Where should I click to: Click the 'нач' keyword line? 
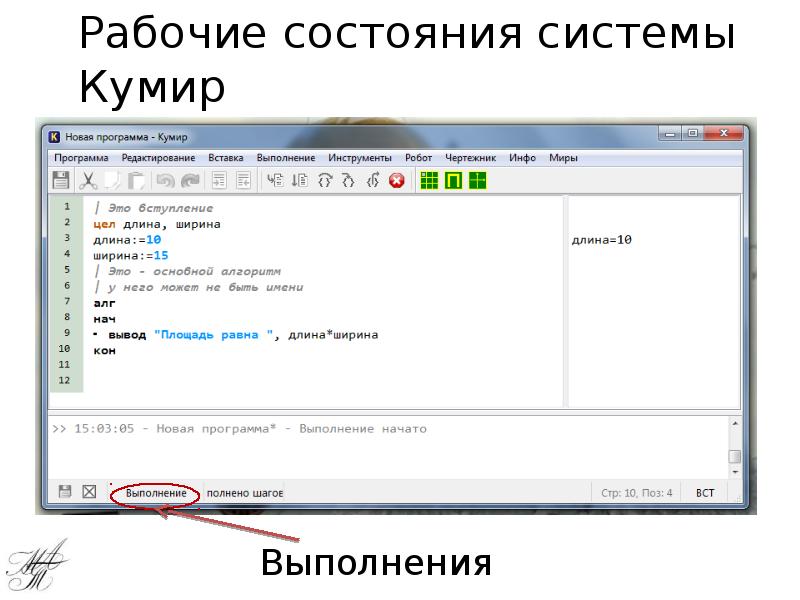(105, 319)
